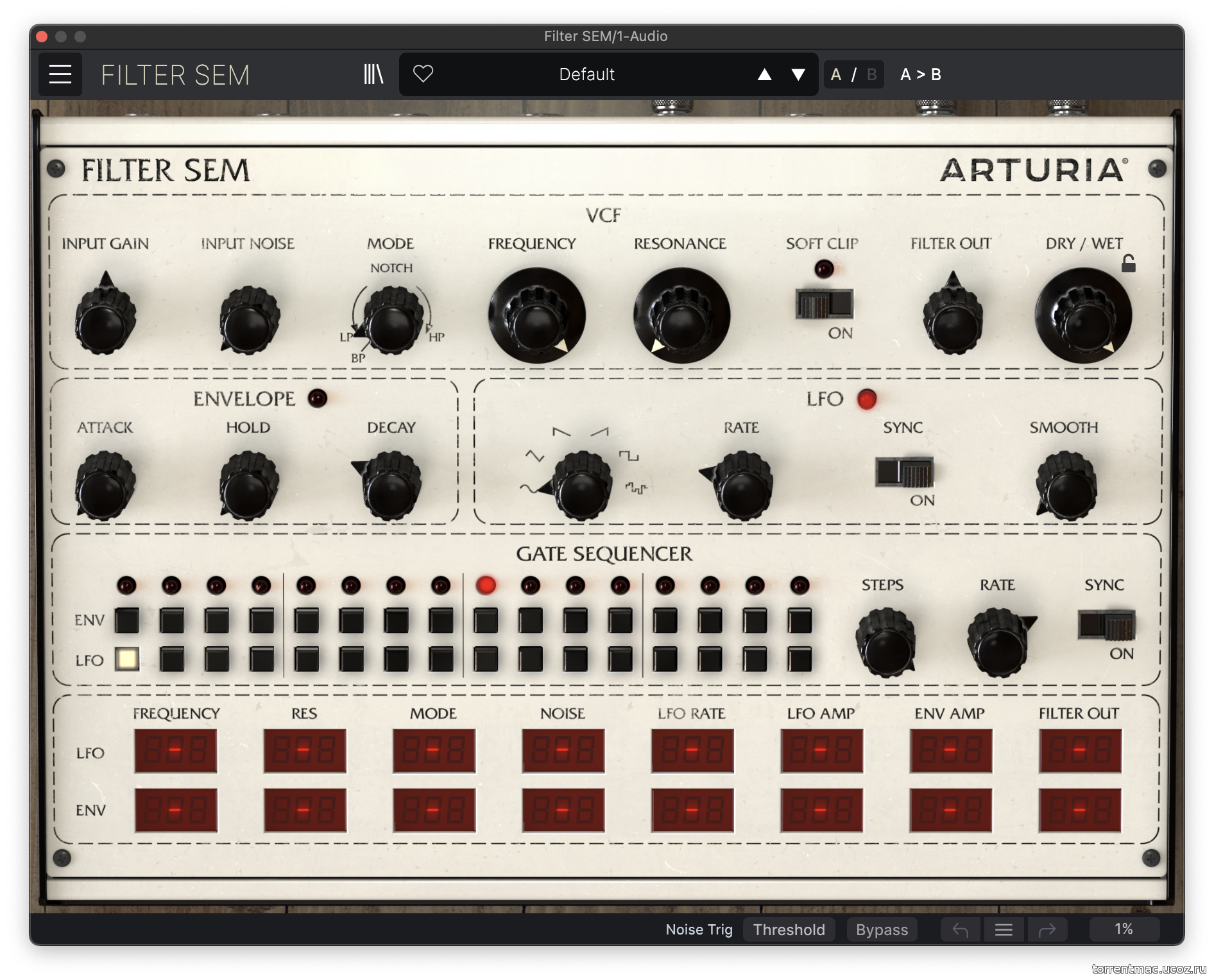Click the ENV Mode modulation display

434,809
